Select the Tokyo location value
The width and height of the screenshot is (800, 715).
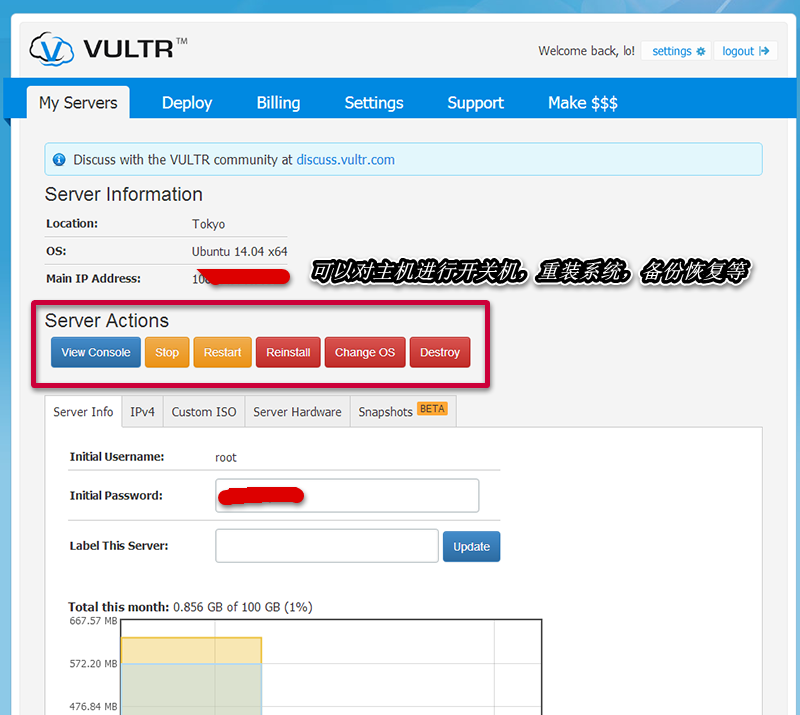(208, 224)
